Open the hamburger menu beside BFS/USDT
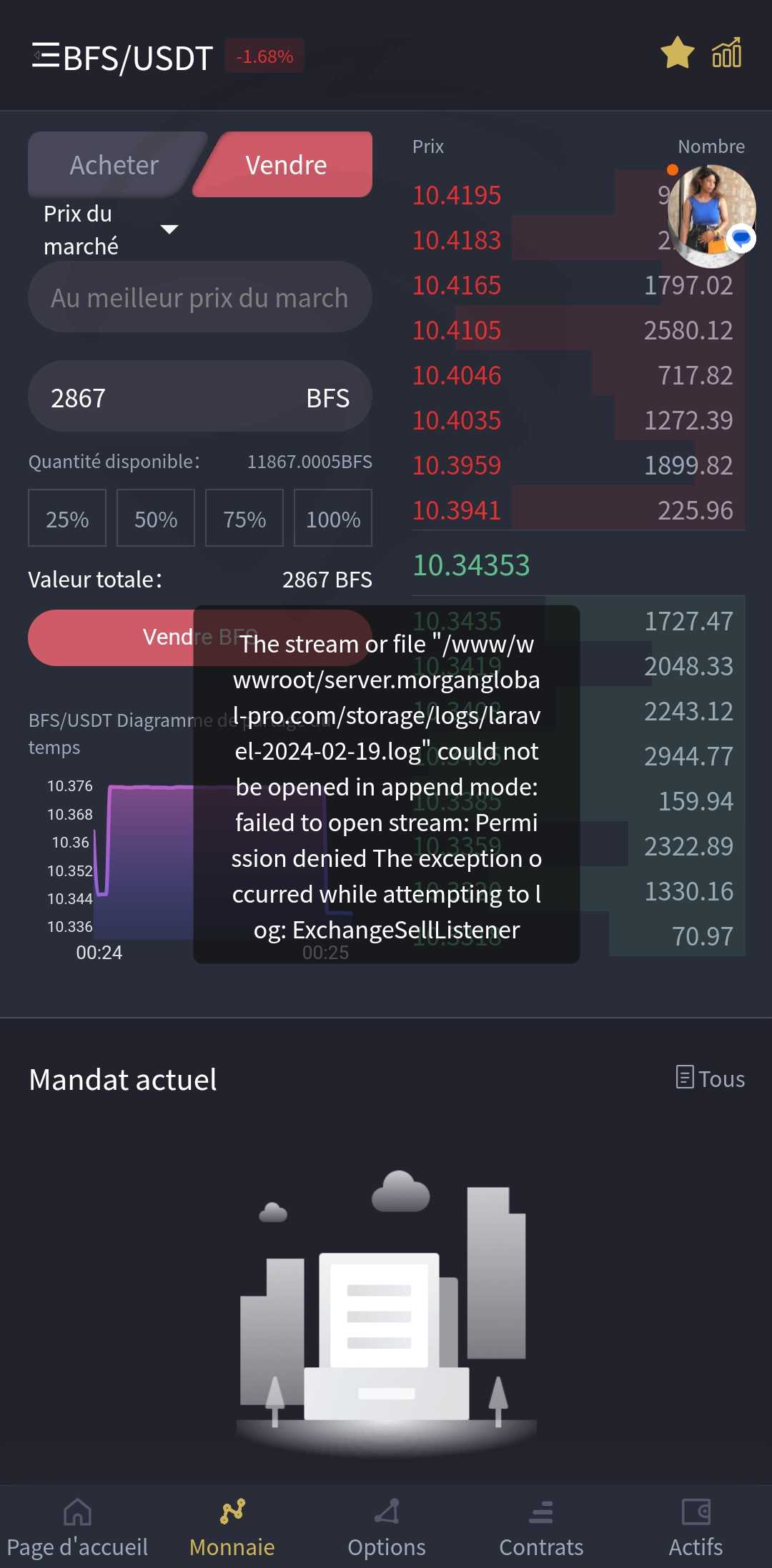772x1568 pixels. point(46,55)
